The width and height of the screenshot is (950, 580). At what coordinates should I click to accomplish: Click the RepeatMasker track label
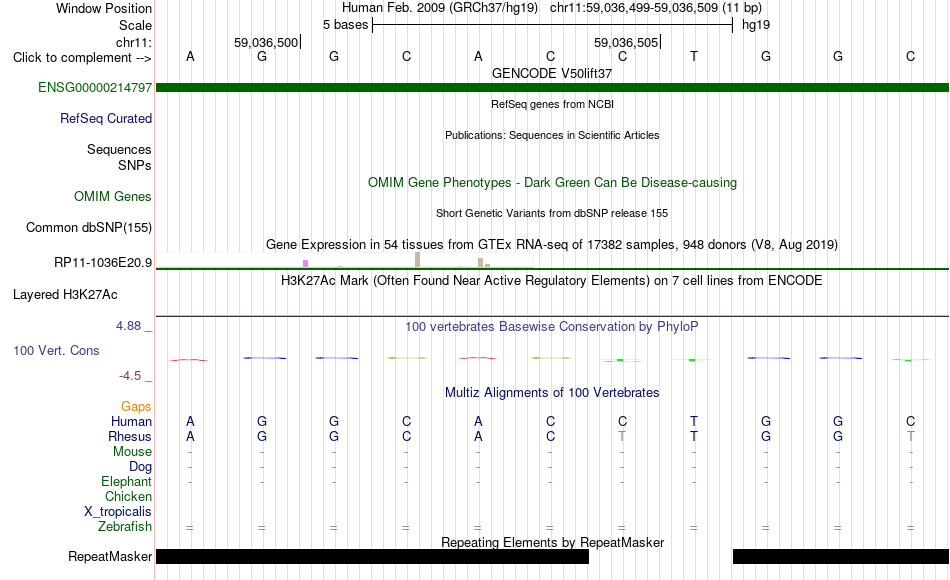pyautogui.click(x=110, y=556)
